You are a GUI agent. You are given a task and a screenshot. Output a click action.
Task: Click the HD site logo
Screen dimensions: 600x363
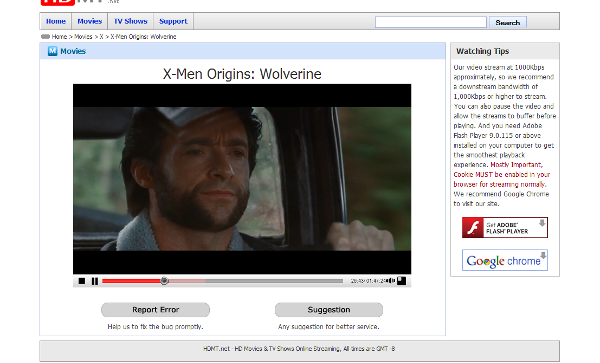pos(57,2)
